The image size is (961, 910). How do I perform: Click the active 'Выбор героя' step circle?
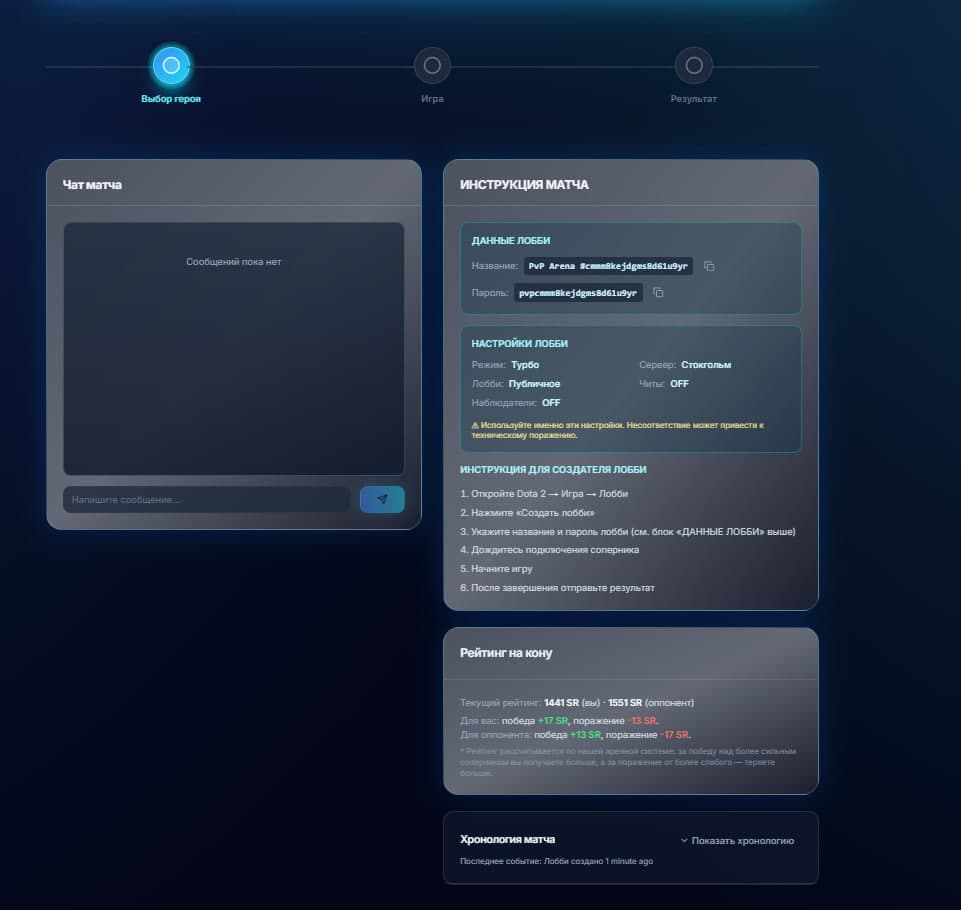click(171, 66)
